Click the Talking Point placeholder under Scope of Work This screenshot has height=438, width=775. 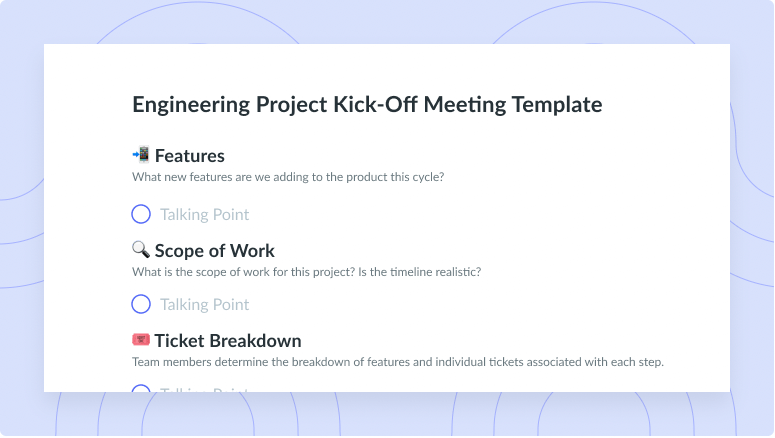[x=204, y=305]
